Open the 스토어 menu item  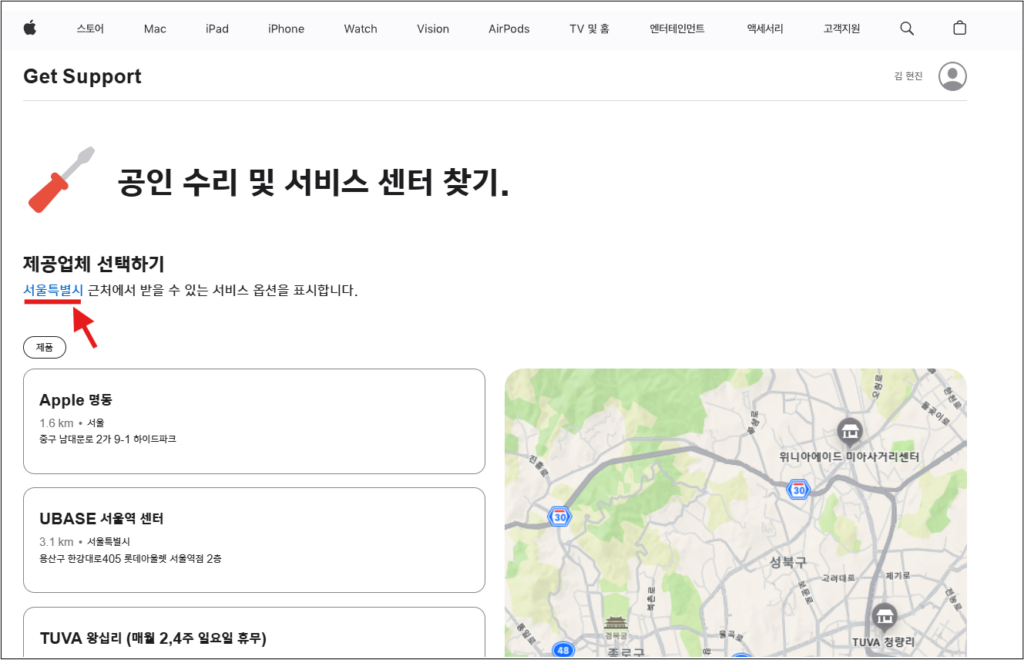coord(90,29)
